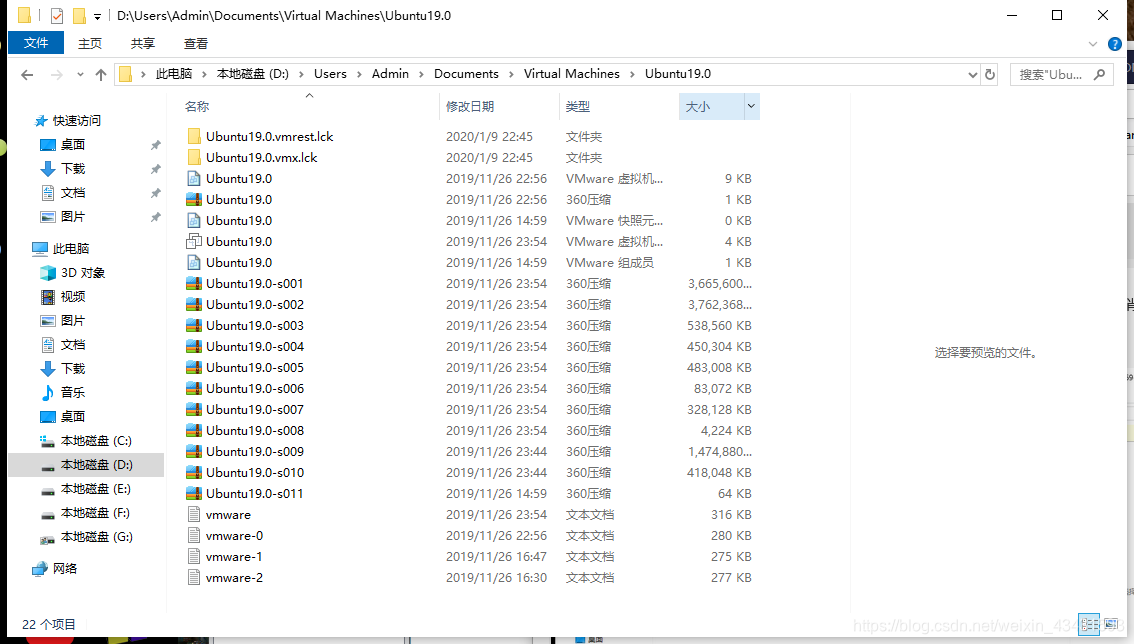The width and height of the screenshot is (1134, 644).
Task: Select 本地磁盘 (C:) drive
Action: (x=95, y=441)
